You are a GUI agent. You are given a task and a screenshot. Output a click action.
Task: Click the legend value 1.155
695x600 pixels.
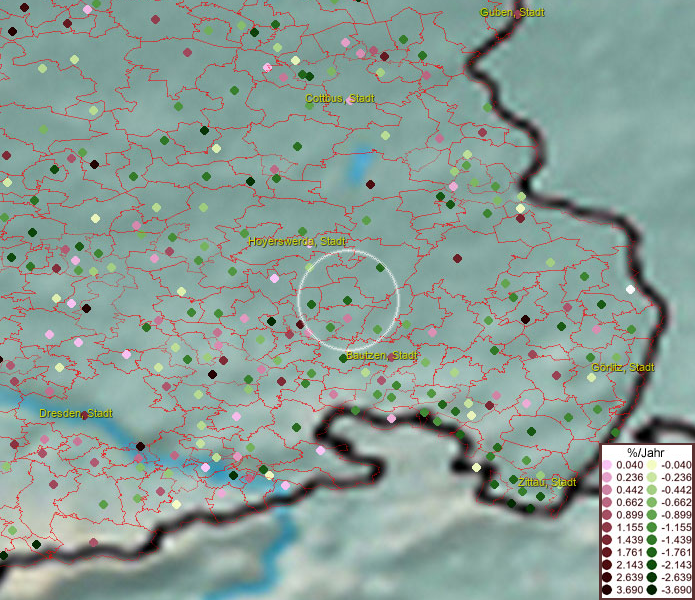(x=629, y=527)
